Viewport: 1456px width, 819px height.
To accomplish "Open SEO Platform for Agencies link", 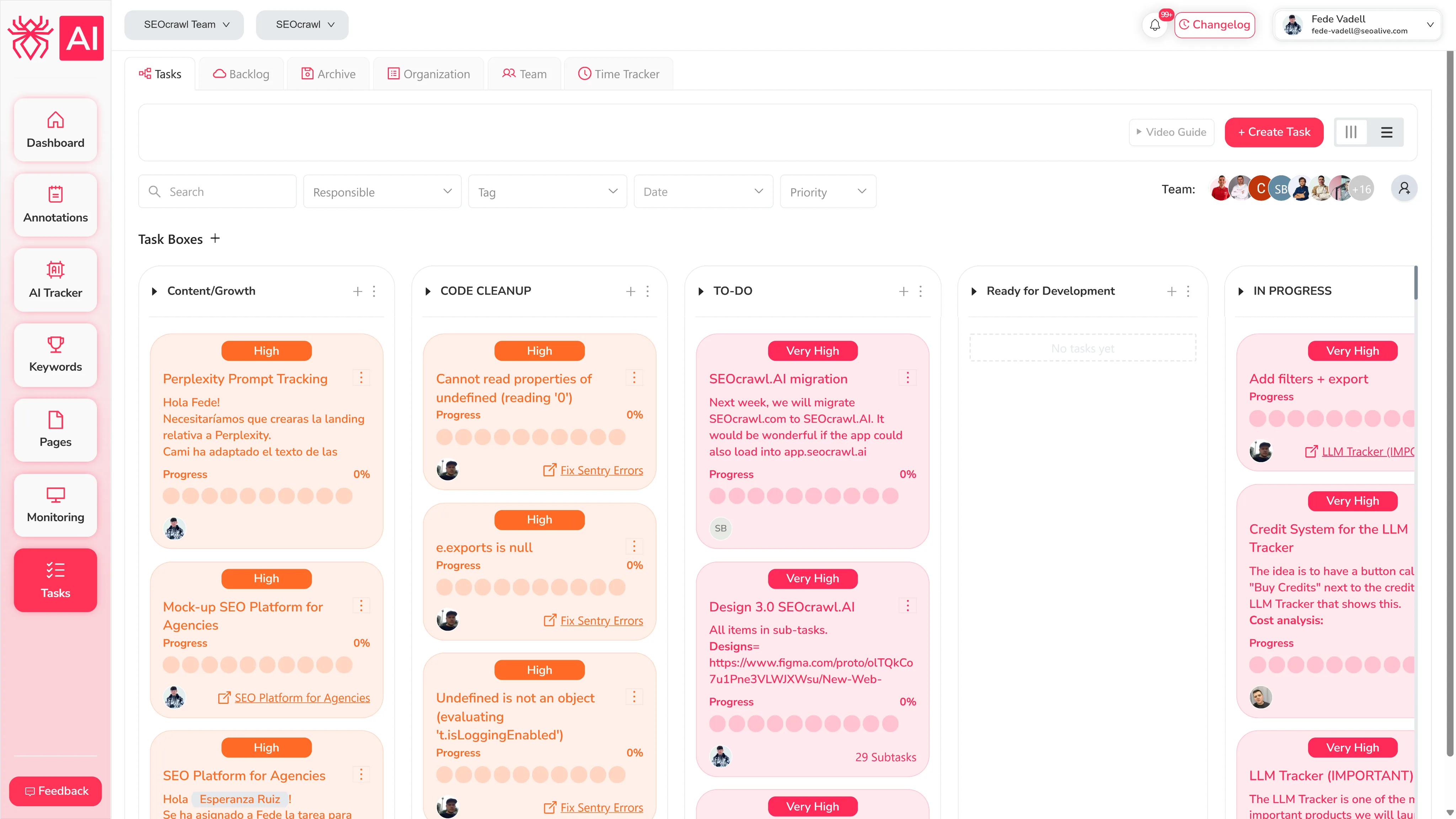I will pos(294,697).
